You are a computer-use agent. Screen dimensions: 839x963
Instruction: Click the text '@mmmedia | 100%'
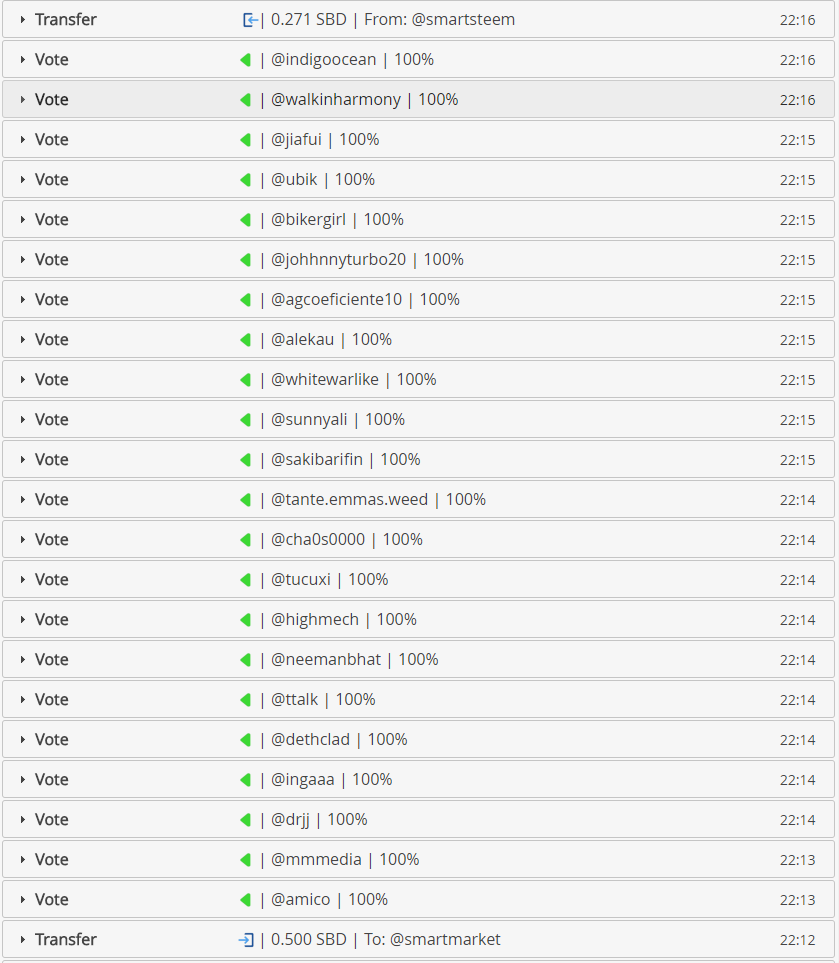point(345,859)
